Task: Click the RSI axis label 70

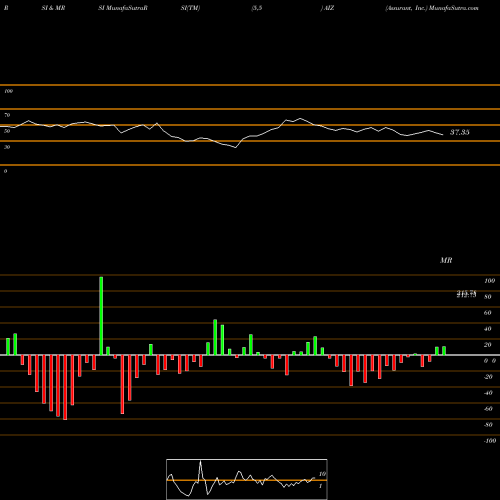Action: 7,115
